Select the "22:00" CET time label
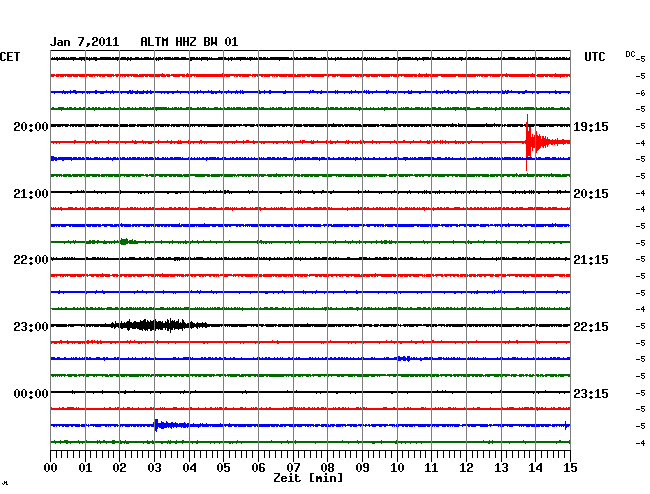 [x=31, y=260]
